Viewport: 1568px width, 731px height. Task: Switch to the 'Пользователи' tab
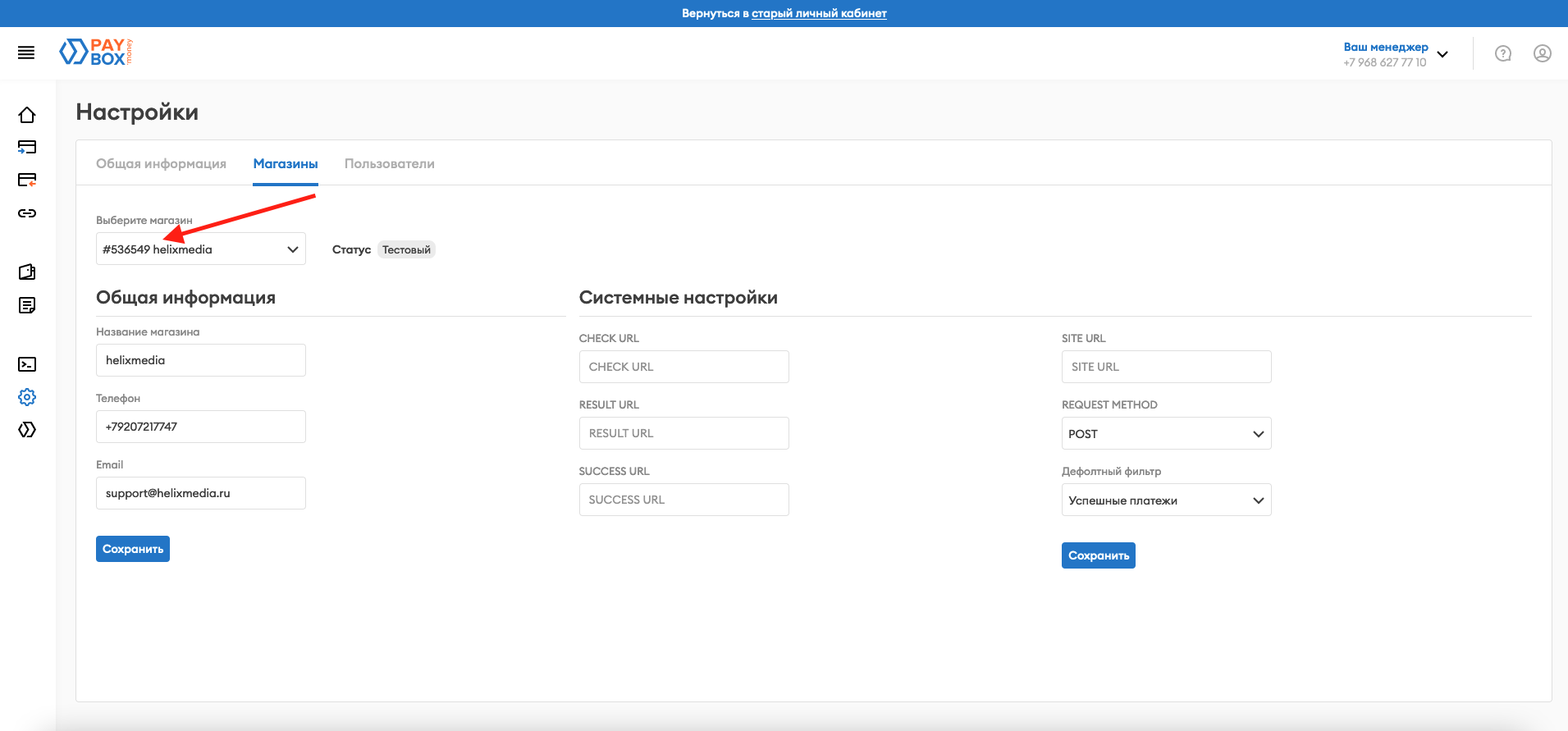390,163
